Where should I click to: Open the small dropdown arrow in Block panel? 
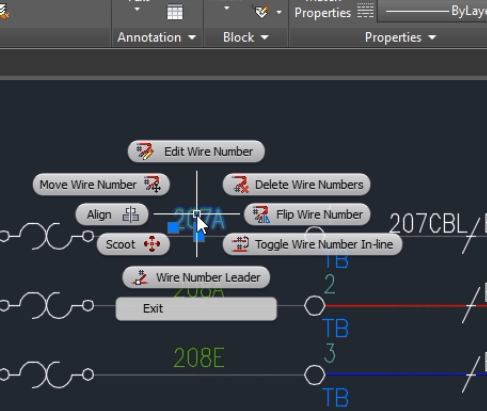pyautogui.click(x=226, y=8)
